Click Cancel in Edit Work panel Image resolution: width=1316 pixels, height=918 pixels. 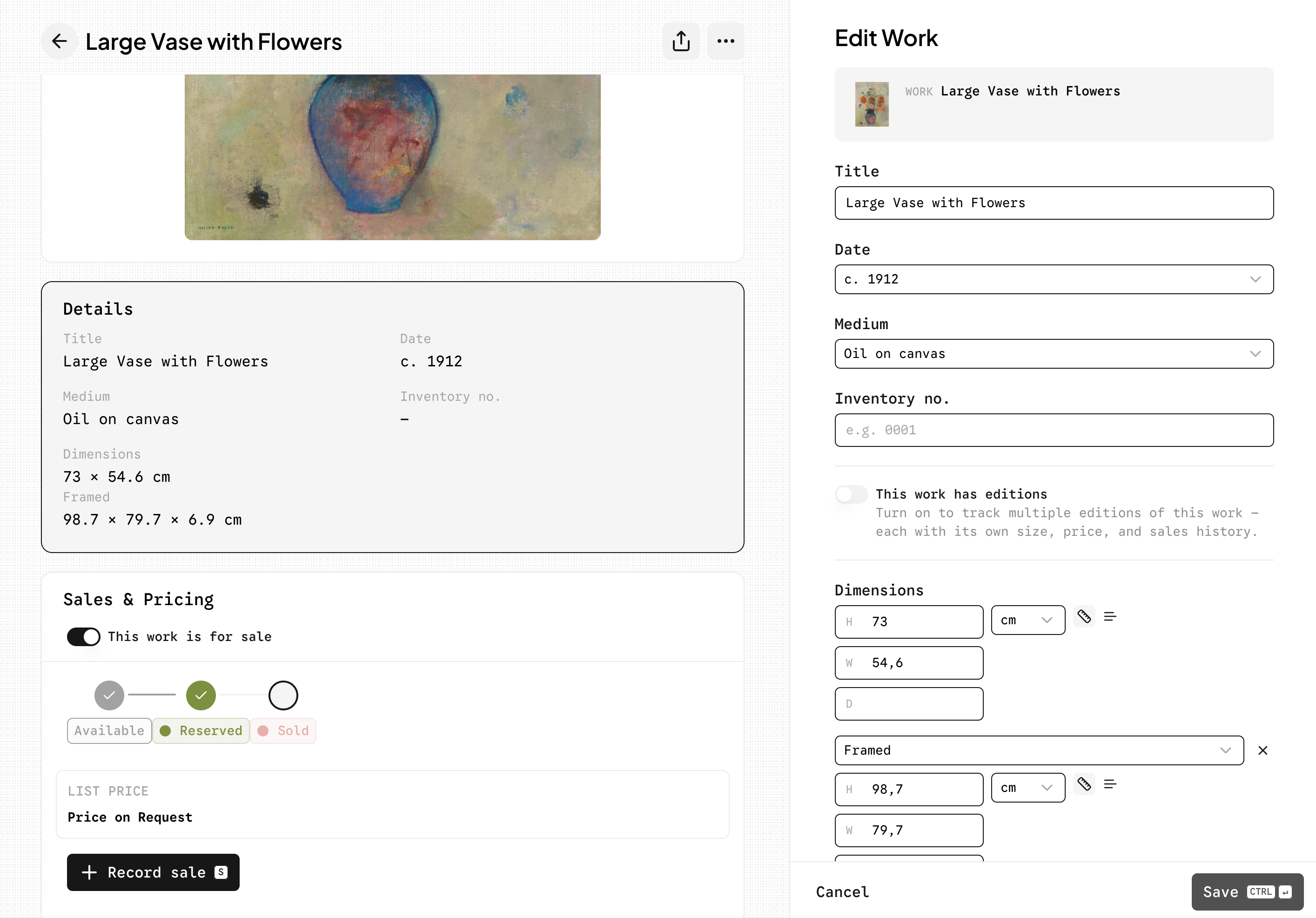[x=842, y=891]
